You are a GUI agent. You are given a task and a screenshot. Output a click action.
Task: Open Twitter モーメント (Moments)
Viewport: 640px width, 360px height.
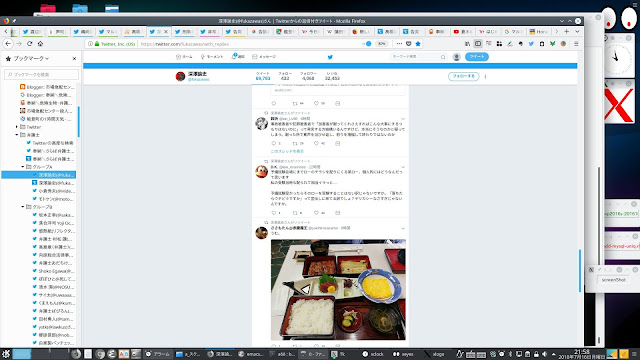212,57
